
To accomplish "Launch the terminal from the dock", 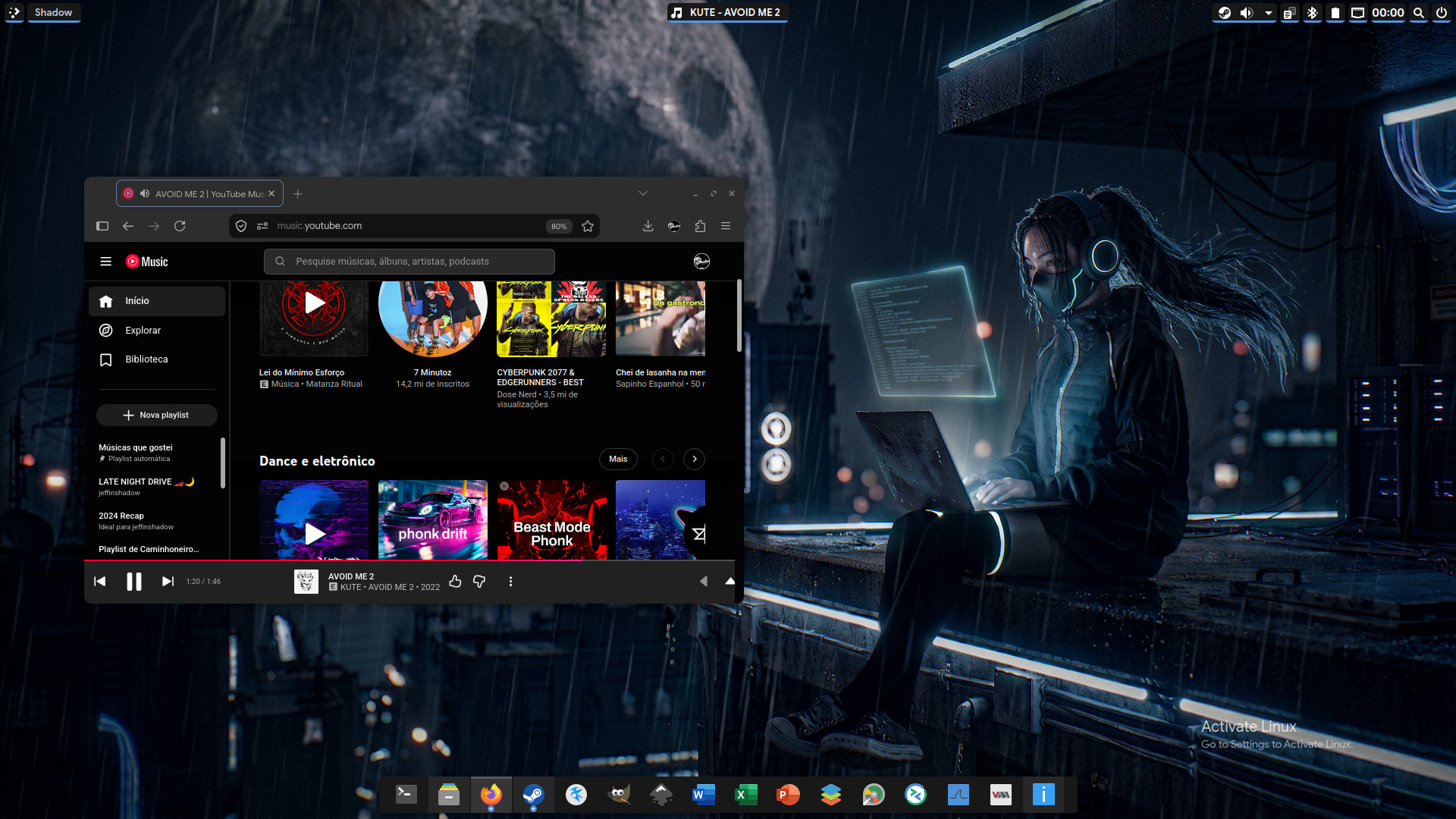I will tap(406, 794).
